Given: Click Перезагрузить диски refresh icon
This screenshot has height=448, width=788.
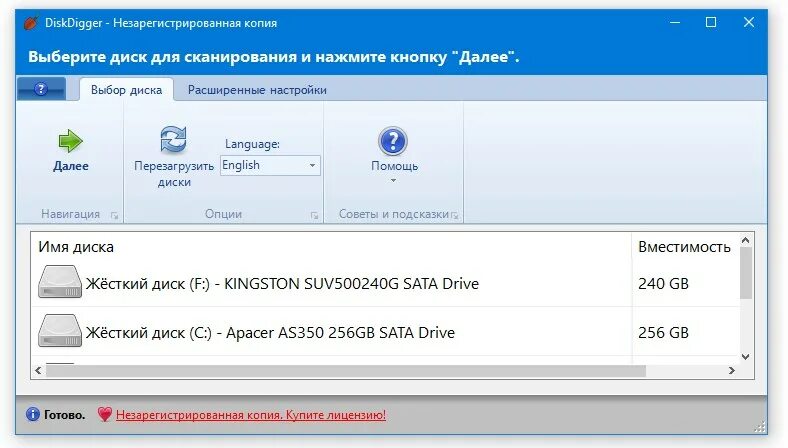Looking at the screenshot, I should click(173, 139).
